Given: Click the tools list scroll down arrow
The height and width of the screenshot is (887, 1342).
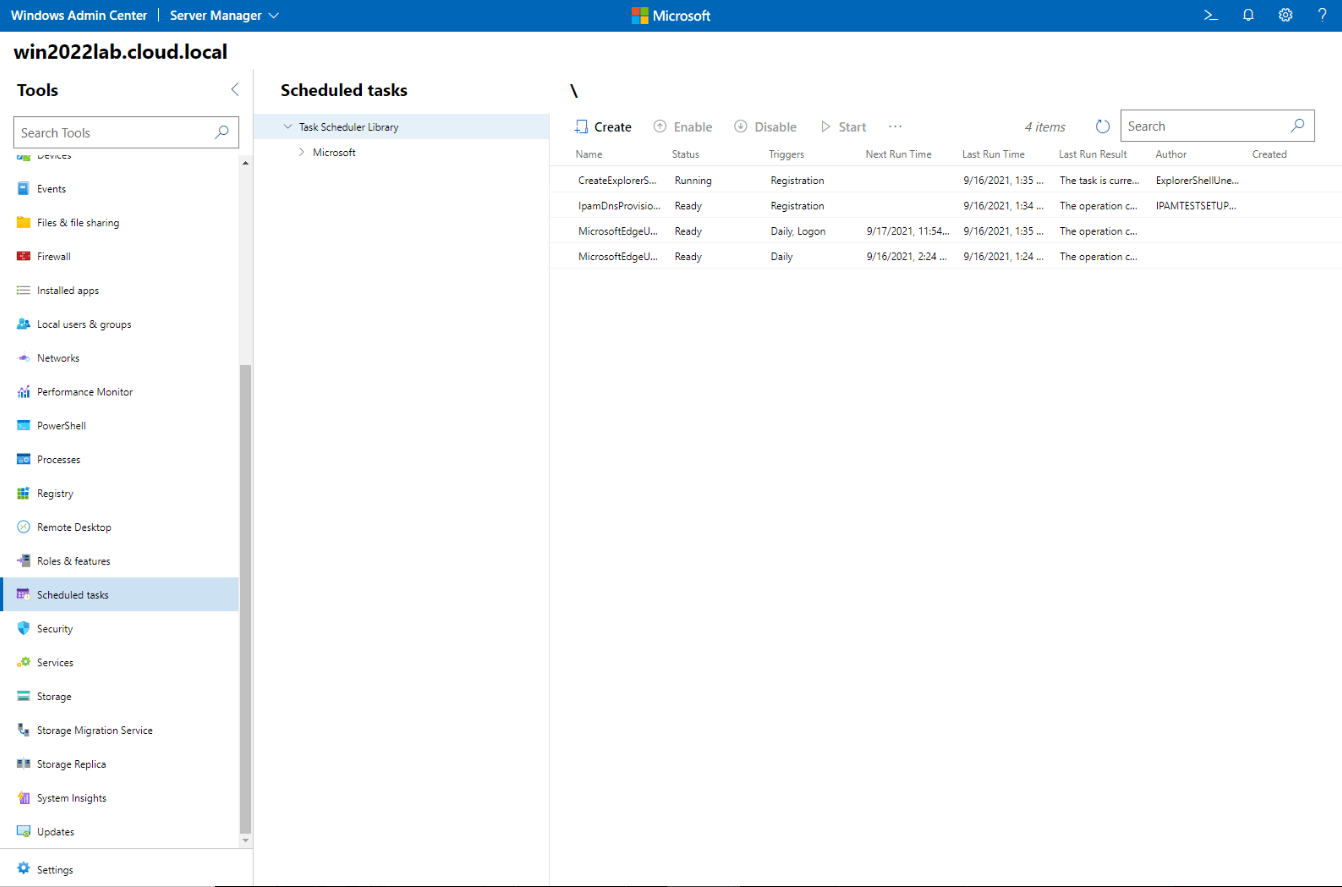Looking at the screenshot, I should tap(246, 841).
